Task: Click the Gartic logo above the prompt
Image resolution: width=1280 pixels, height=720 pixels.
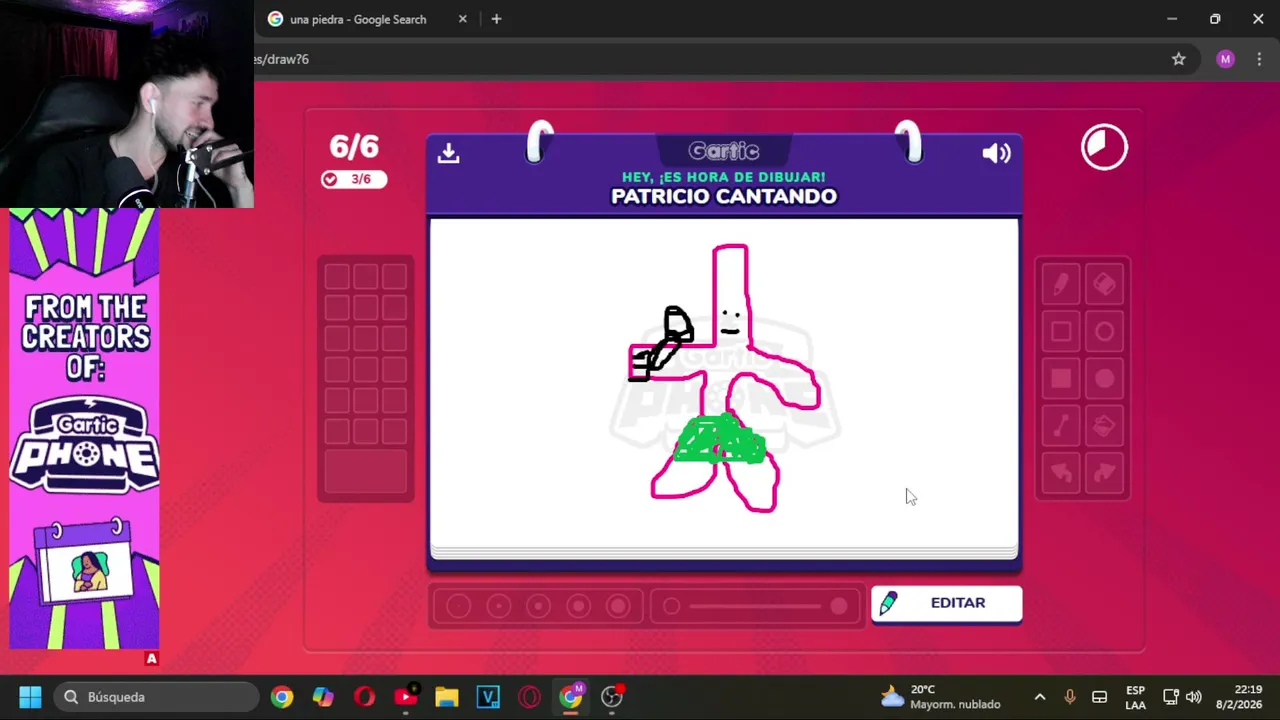Action: tap(724, 151)
